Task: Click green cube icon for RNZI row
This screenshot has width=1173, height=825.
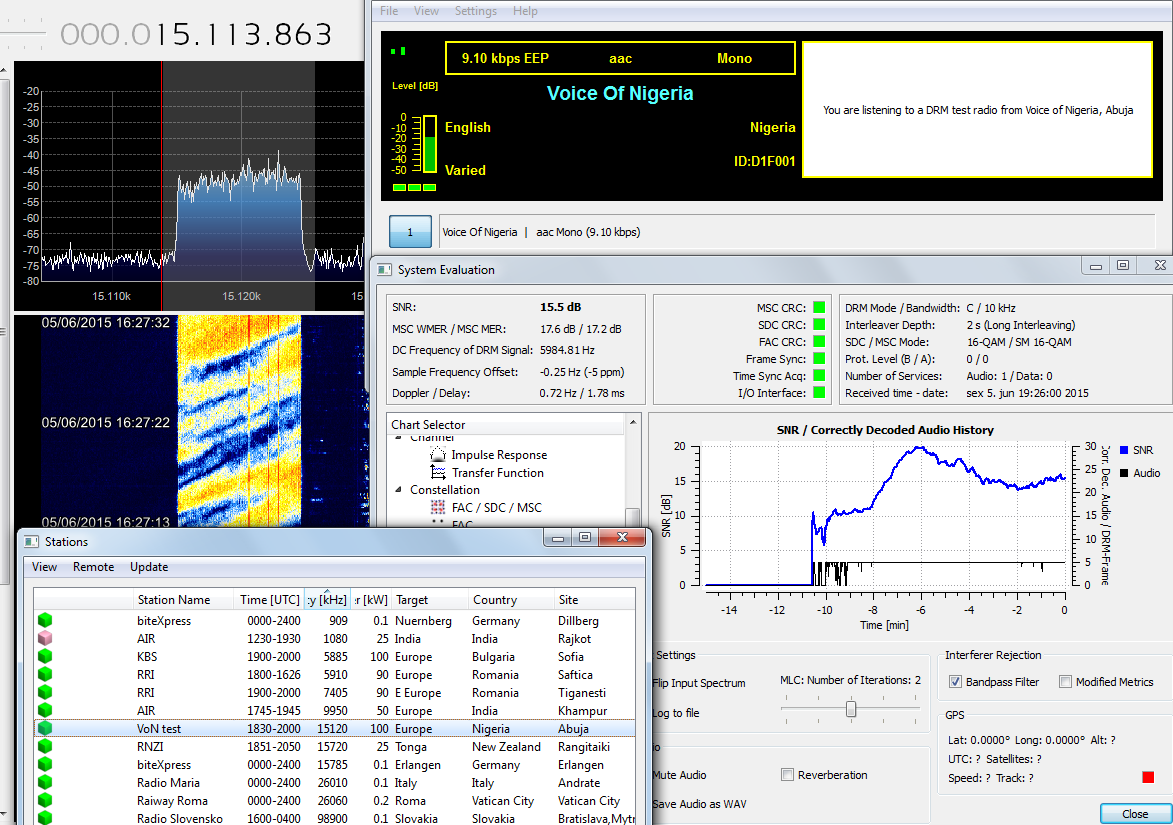Action: (45, 746)
